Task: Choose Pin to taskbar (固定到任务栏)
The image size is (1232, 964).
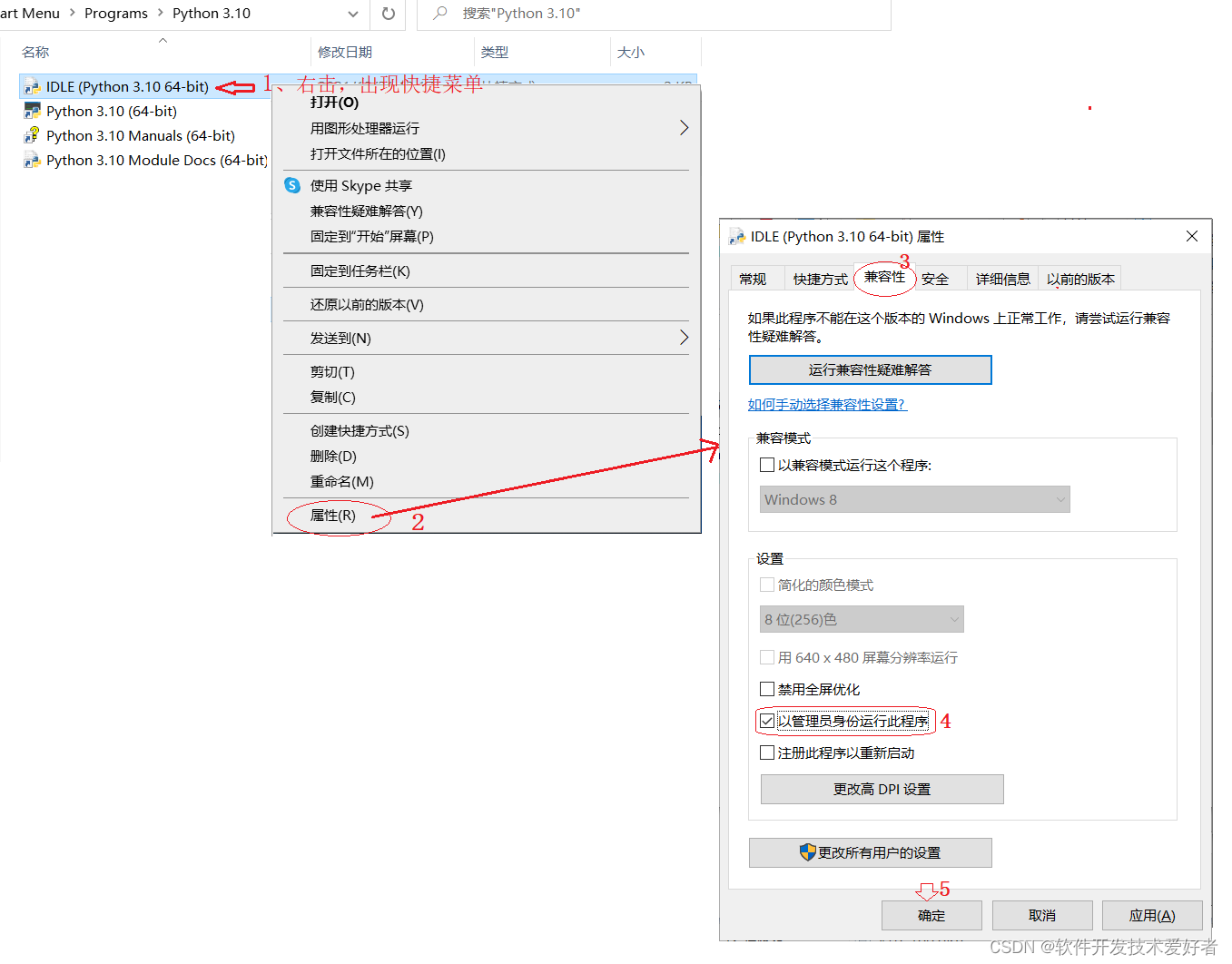Action: pos(360,271)
